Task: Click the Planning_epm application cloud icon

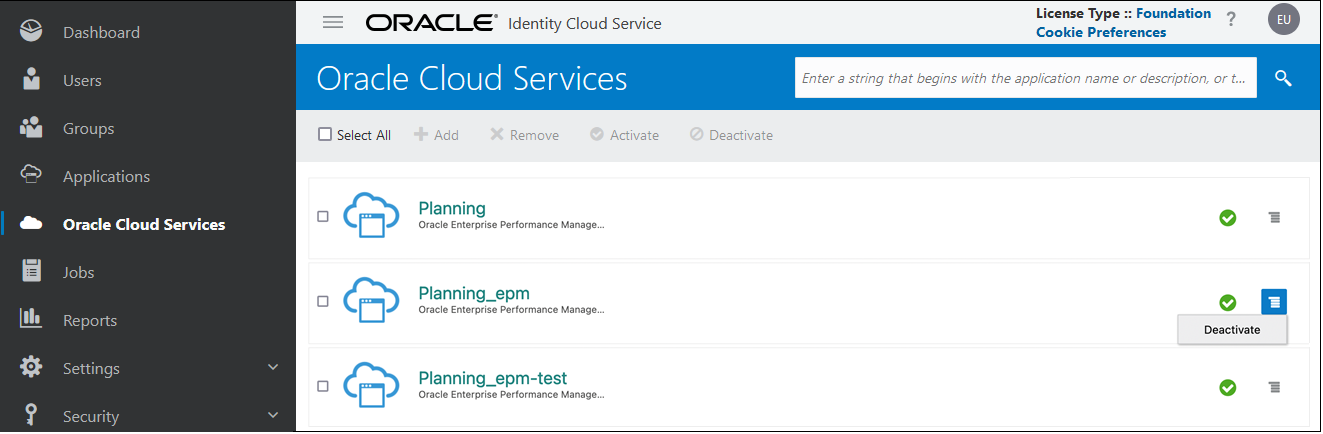Action: click(x=370, y=301)
